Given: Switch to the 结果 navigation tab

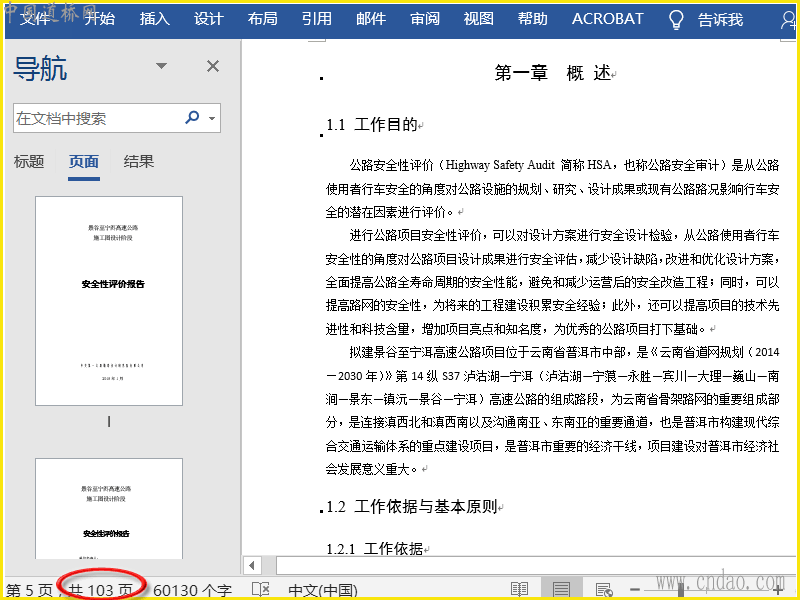Looking at the screenshot, I should pyautogui.click(x=139, y=162).
